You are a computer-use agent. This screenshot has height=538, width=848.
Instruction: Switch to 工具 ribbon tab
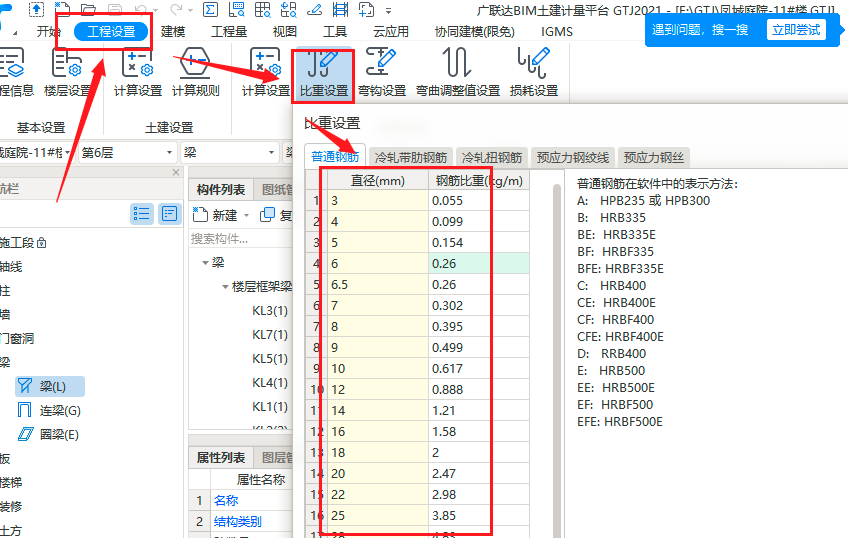[335, 31]
